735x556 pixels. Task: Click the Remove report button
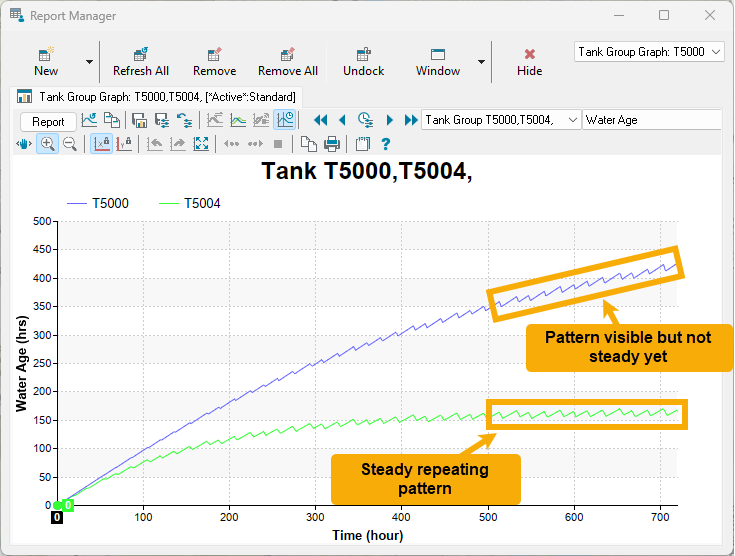coord(214,62)
